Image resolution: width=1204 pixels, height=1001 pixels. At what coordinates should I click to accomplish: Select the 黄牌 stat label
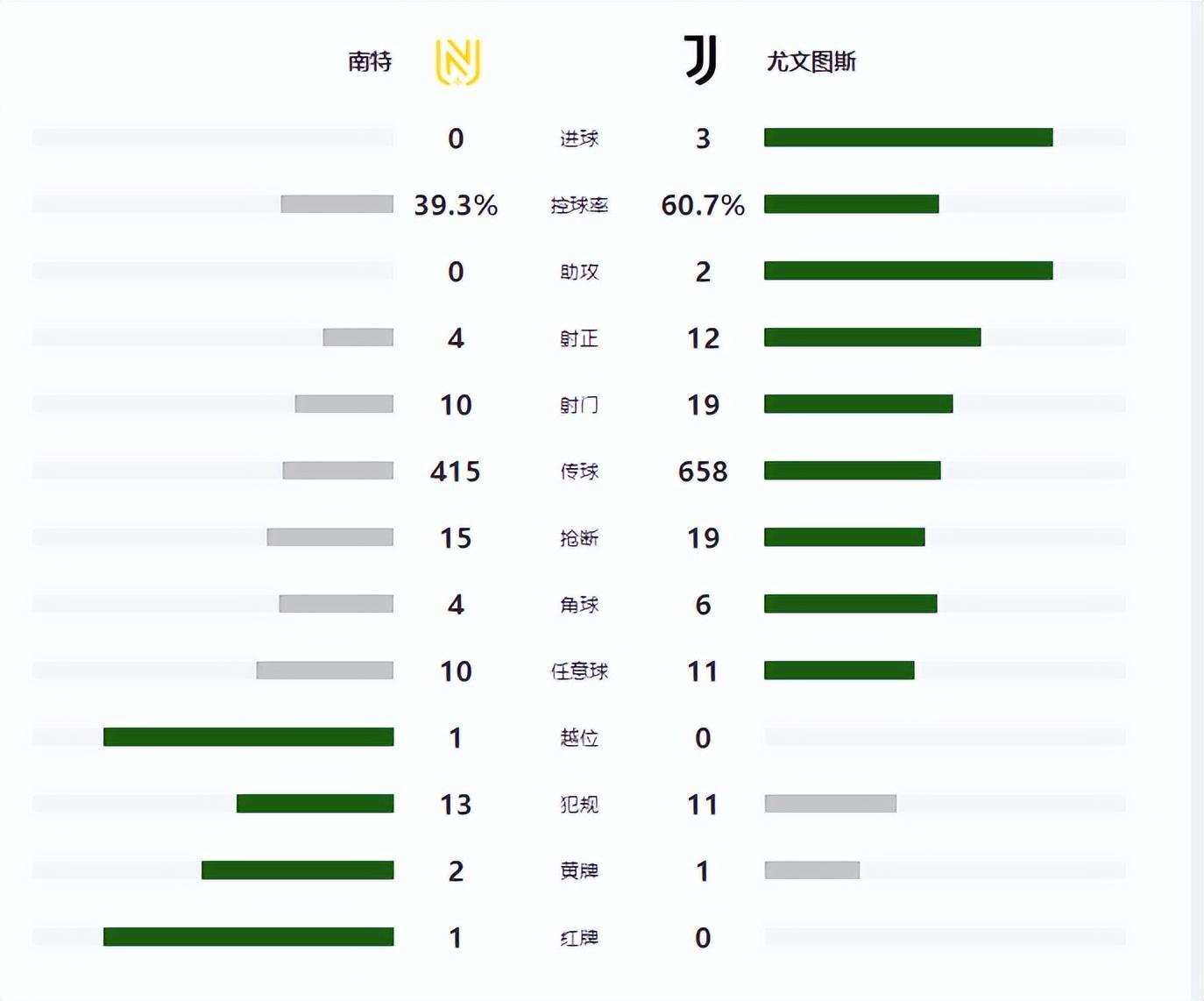(x=579, y=871)
